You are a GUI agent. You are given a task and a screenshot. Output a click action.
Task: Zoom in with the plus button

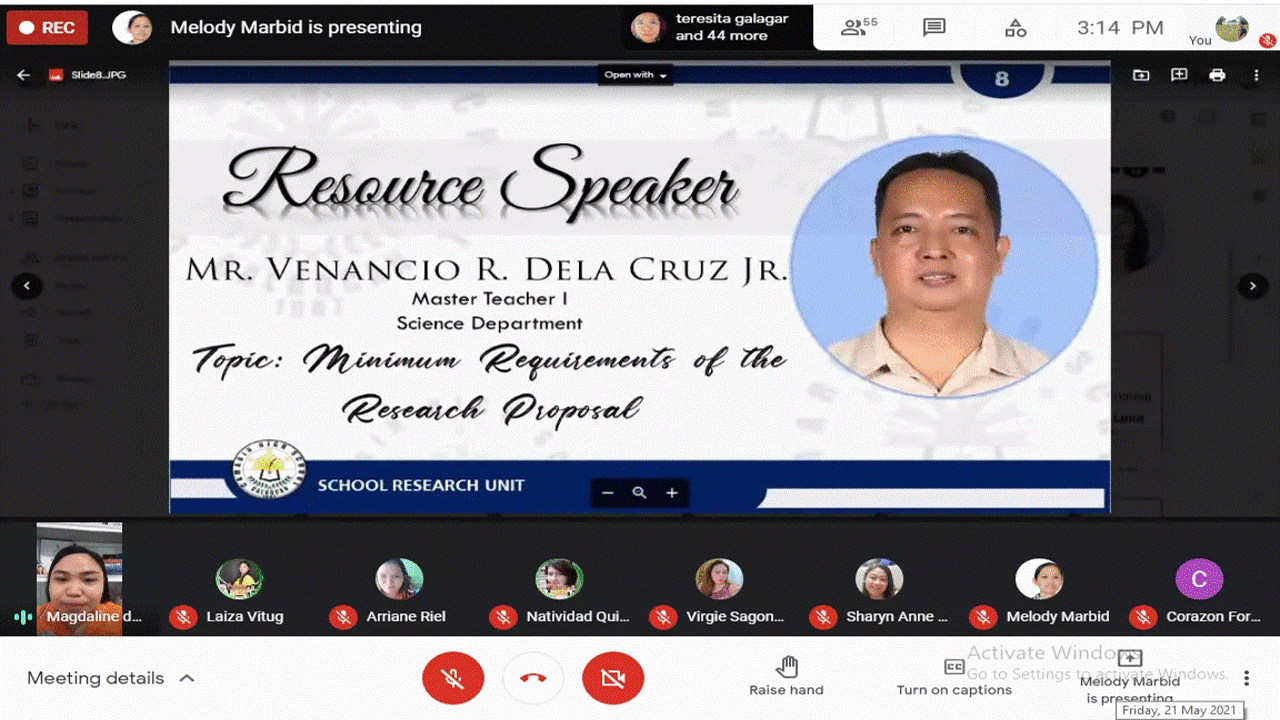[x=672, y=492]
